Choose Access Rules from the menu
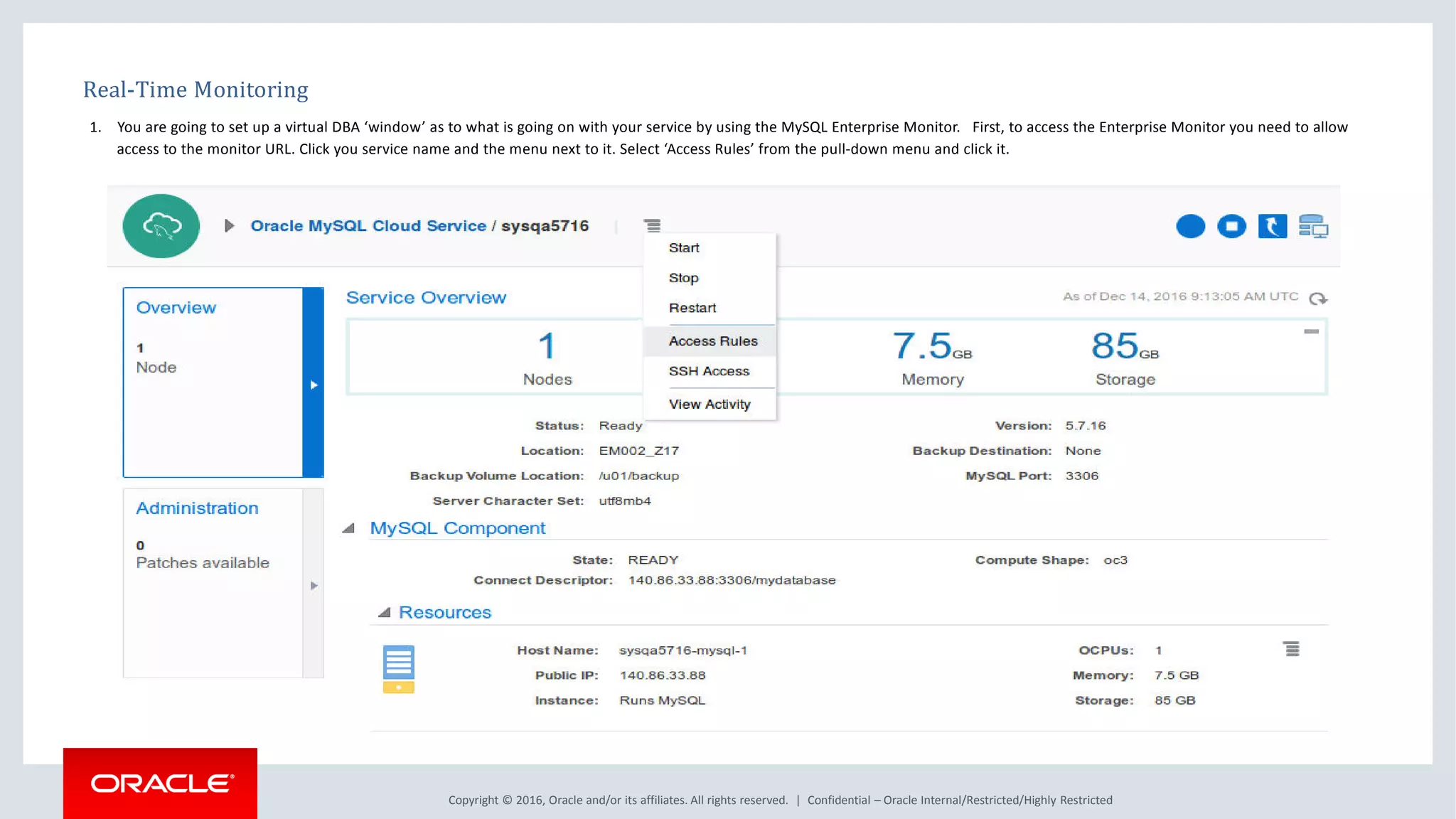 pyautogui.click(x=710, y=341)
